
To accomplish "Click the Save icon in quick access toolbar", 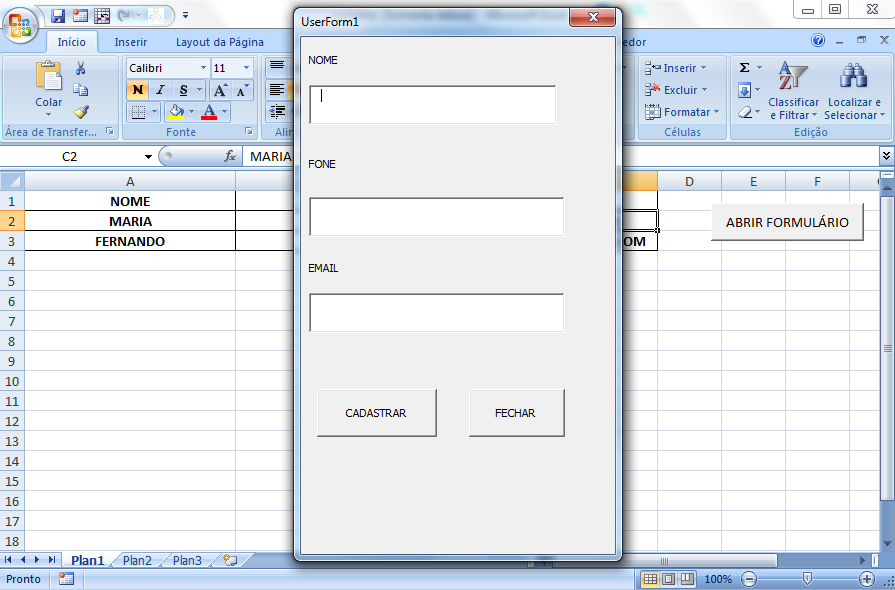I will (58, 16).
